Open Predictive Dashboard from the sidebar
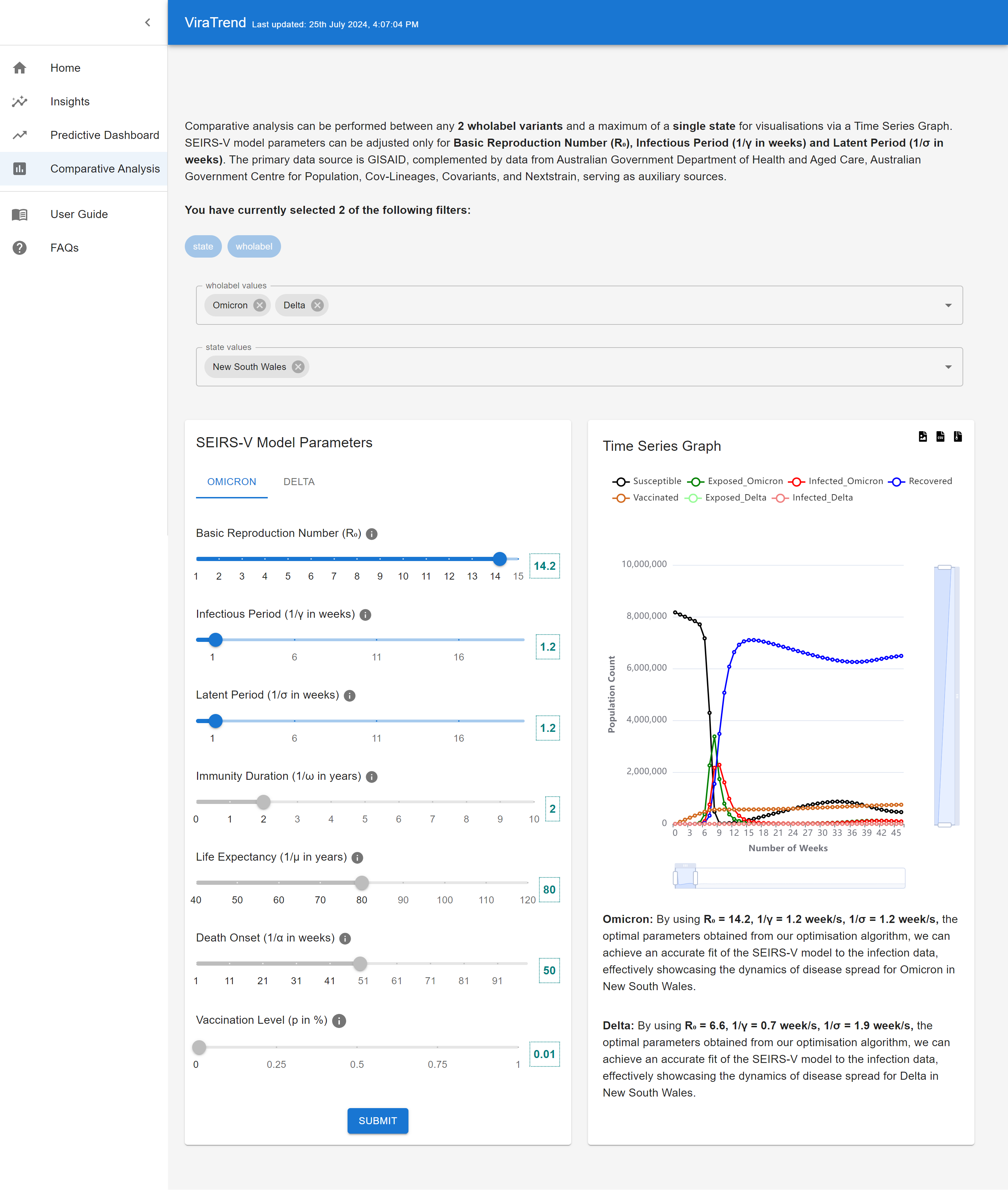The height and width of the screenshot is (1190, 1008). coord(105,135)
